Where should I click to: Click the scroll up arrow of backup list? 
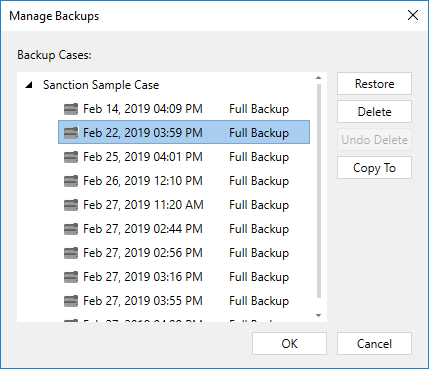(319, 78)
